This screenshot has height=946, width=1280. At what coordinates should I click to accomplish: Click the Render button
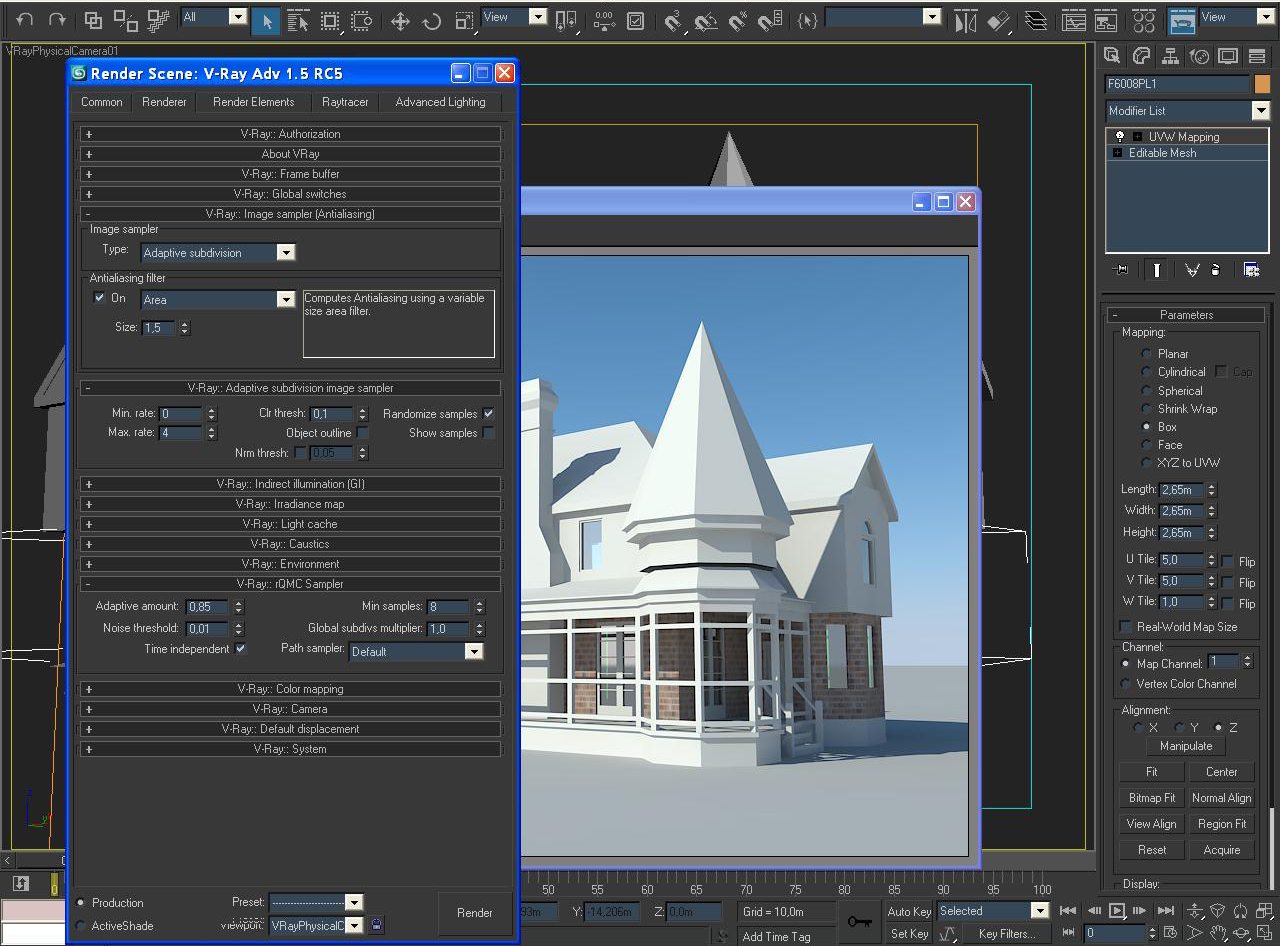[x=475, y=913]
